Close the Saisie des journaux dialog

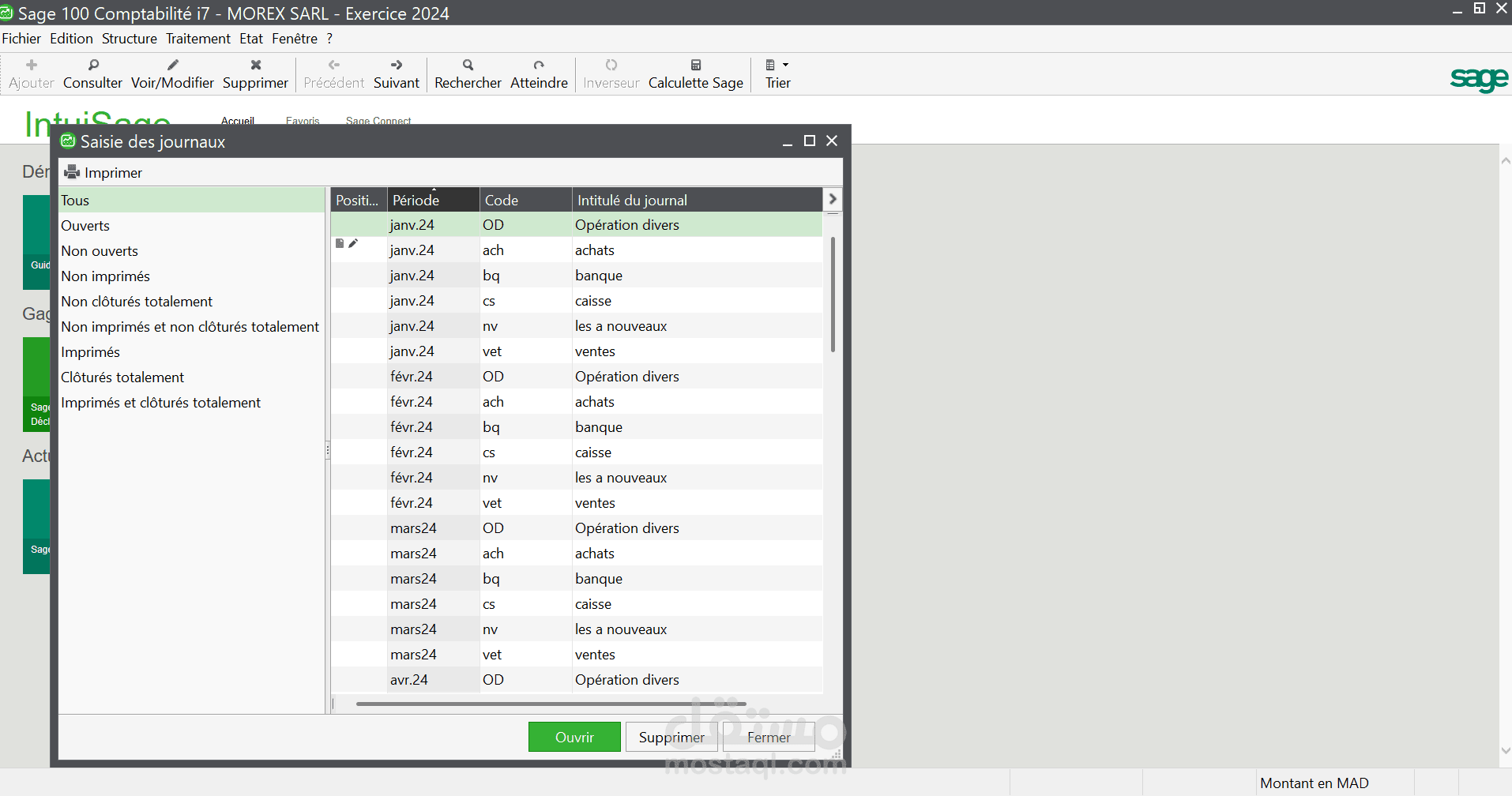(x=832, y=141)
